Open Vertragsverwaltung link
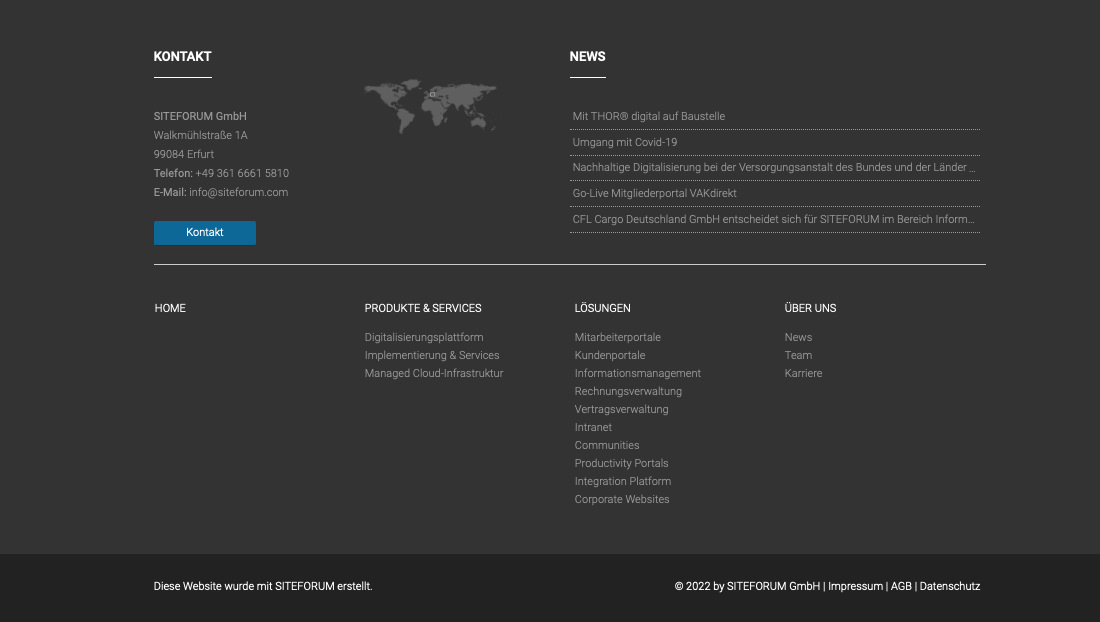The height and width of the screenshot is (622, 1100). point(622,410)
